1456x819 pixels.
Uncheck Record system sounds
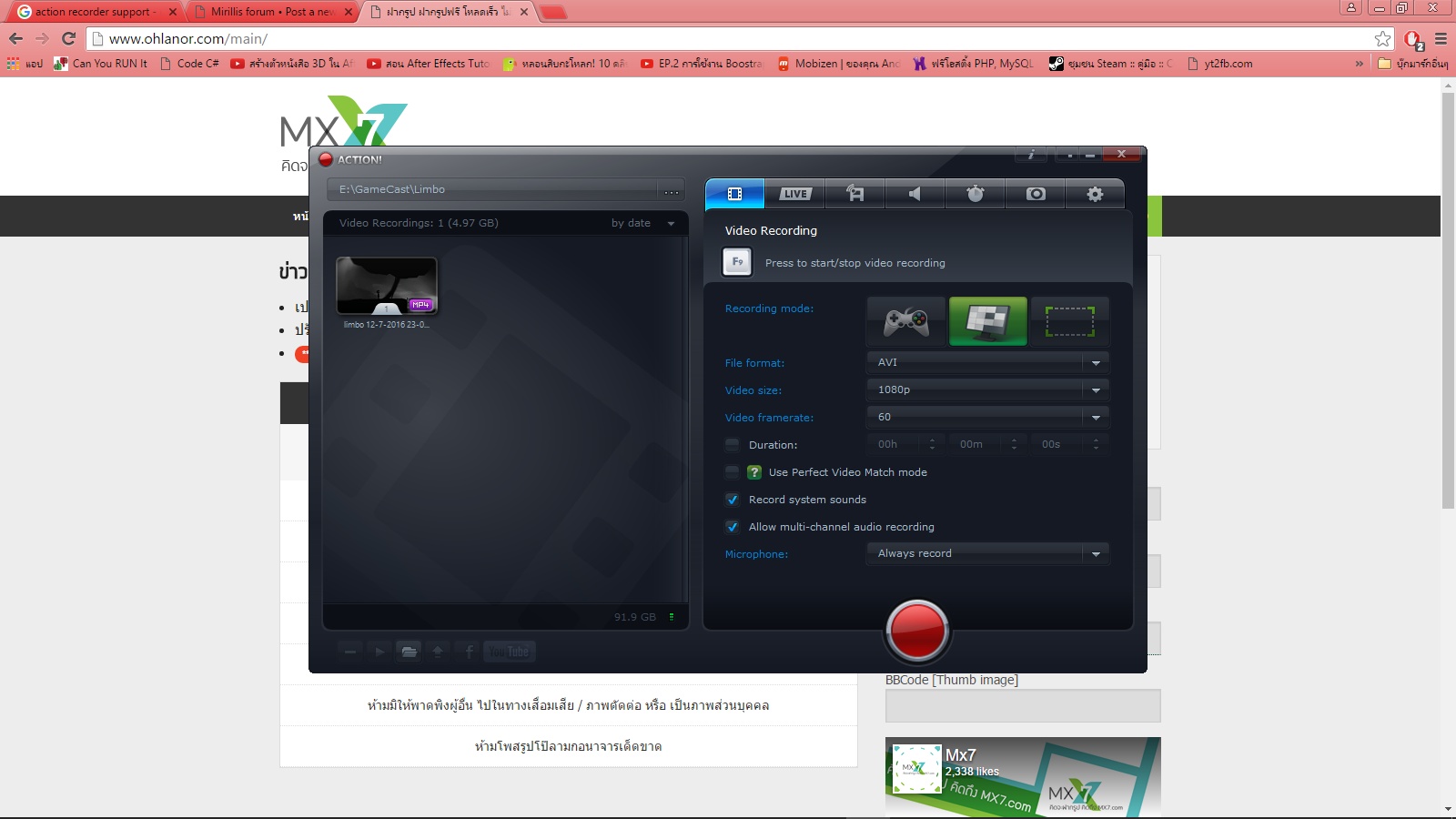point(732,500)
